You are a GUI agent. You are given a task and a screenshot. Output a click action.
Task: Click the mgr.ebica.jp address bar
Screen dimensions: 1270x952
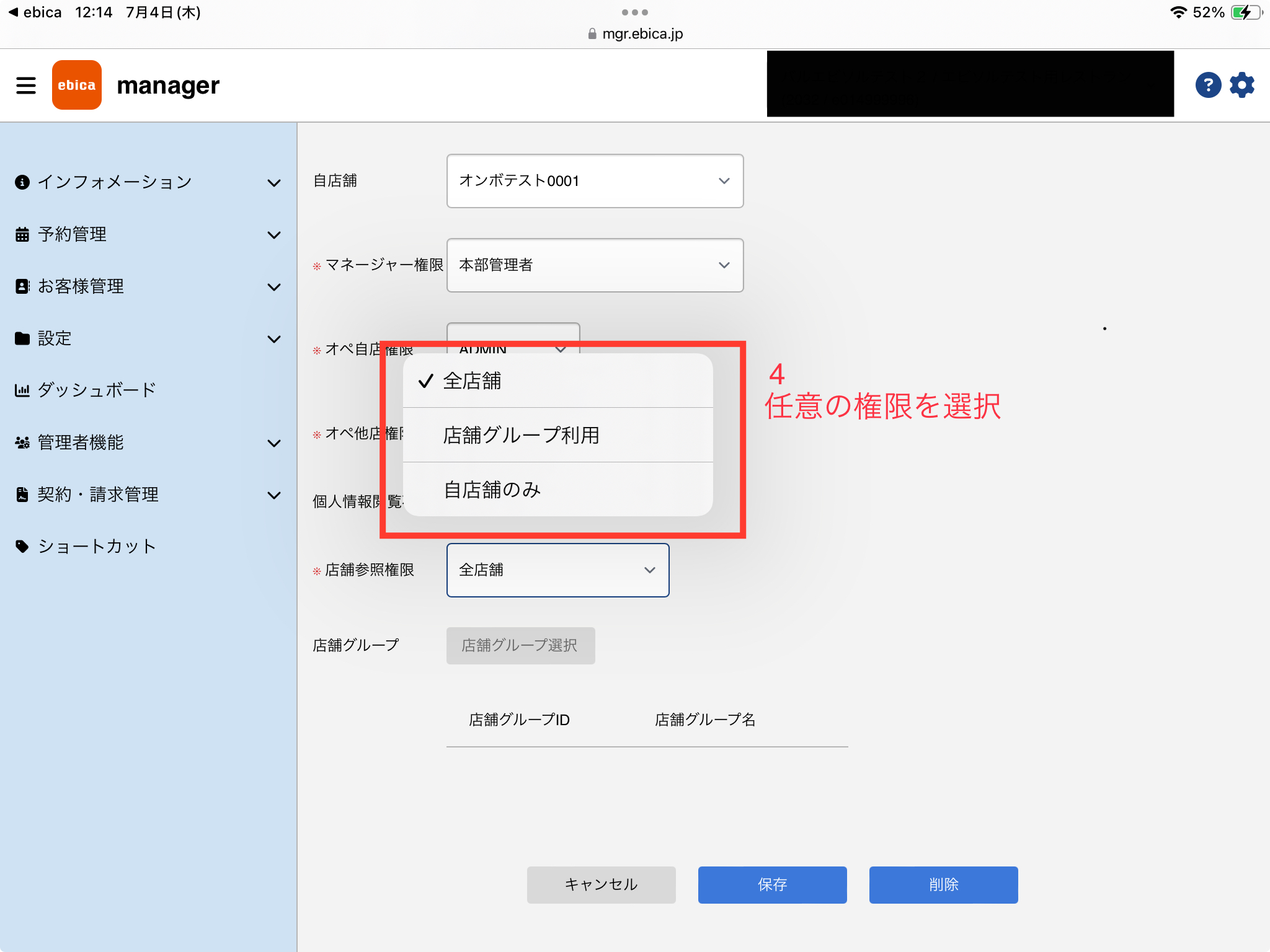tap(635, 34)
